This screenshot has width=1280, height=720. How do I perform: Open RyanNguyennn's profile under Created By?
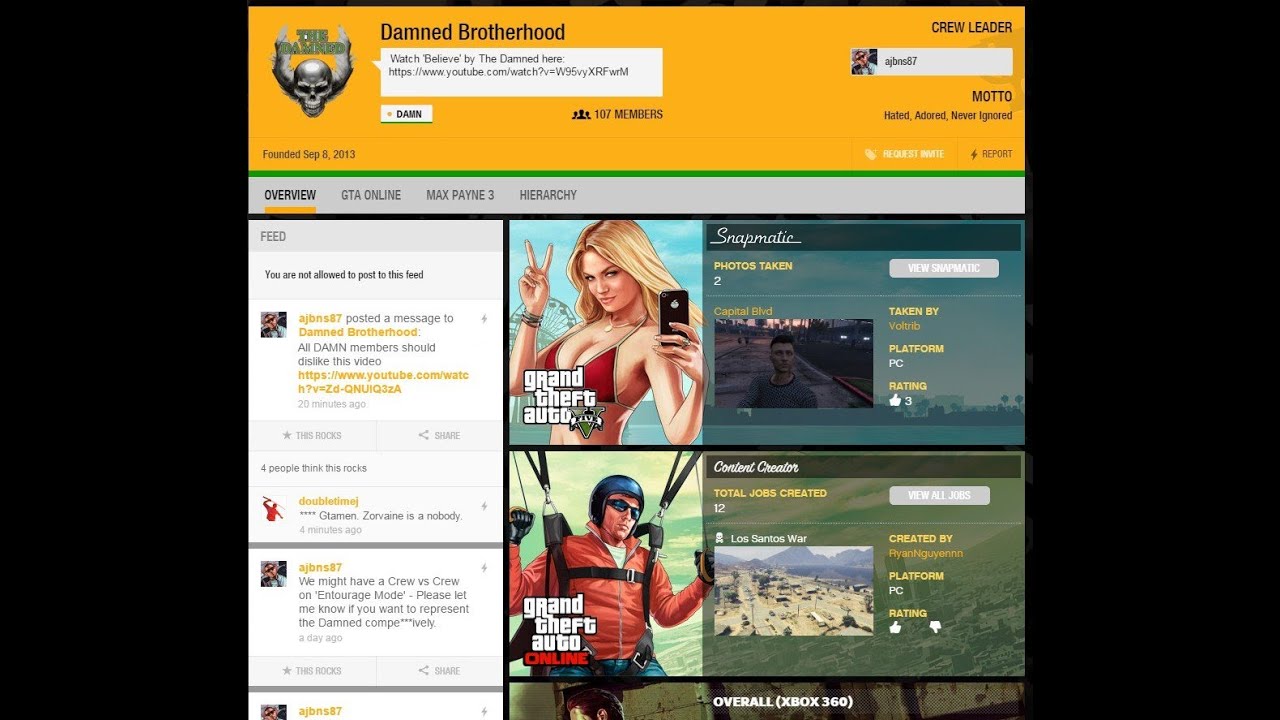(x=925, y=553)
